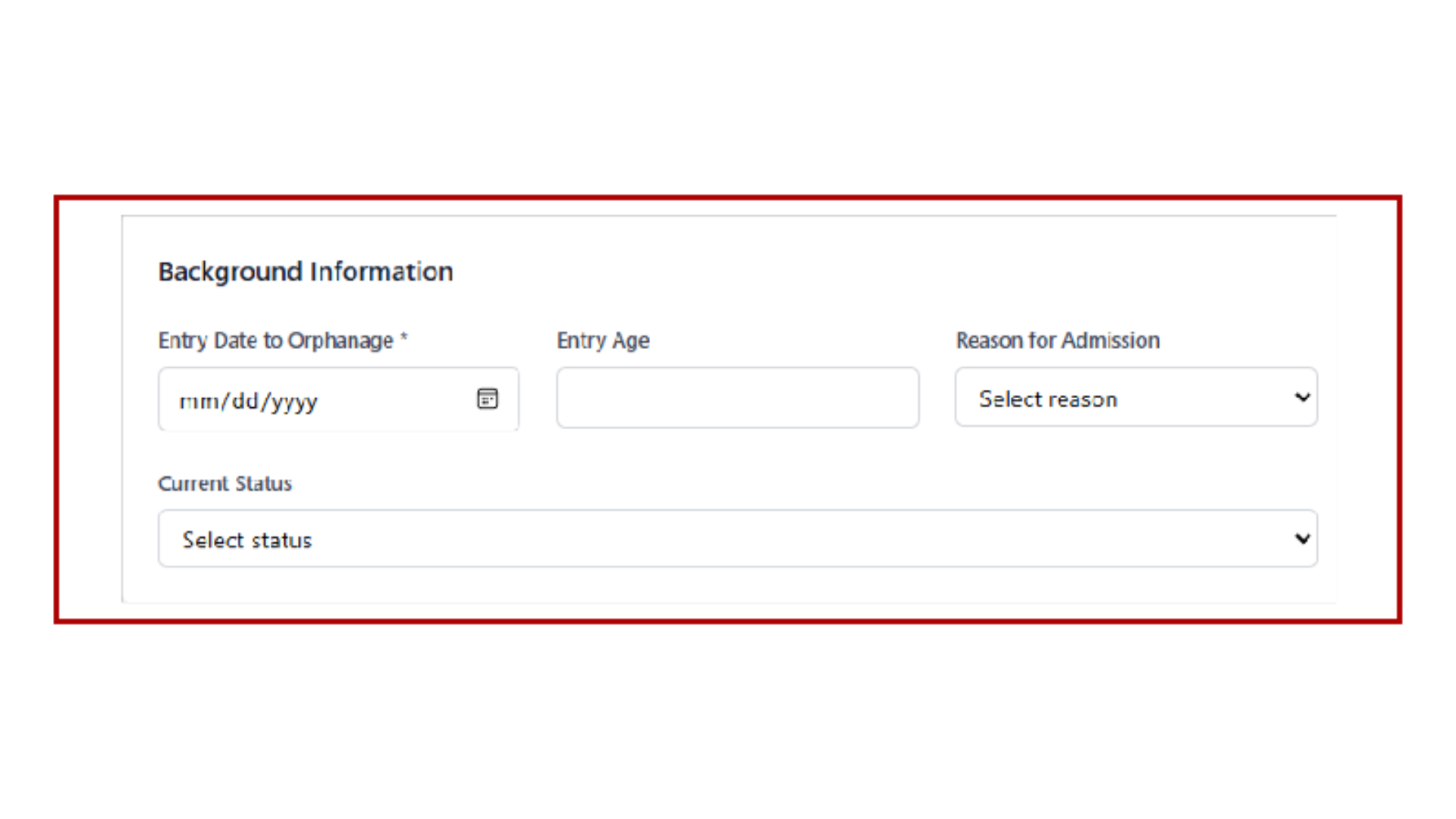The width and height of the screenshot is (1456, 819).
Task: Click the Current Status label
Action: coord(224,484)
